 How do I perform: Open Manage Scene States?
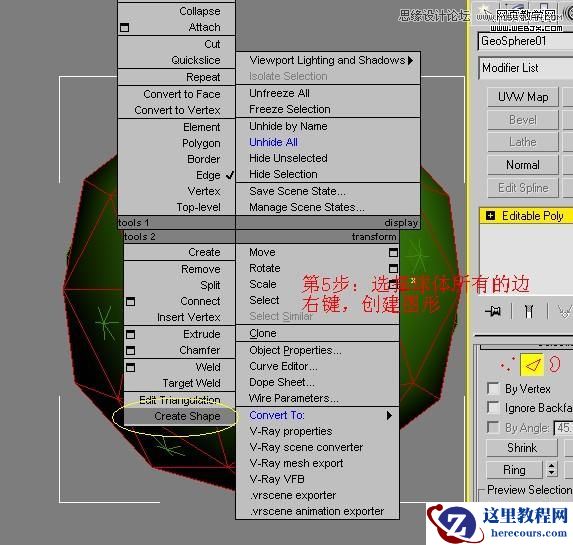tap(307, 207)
